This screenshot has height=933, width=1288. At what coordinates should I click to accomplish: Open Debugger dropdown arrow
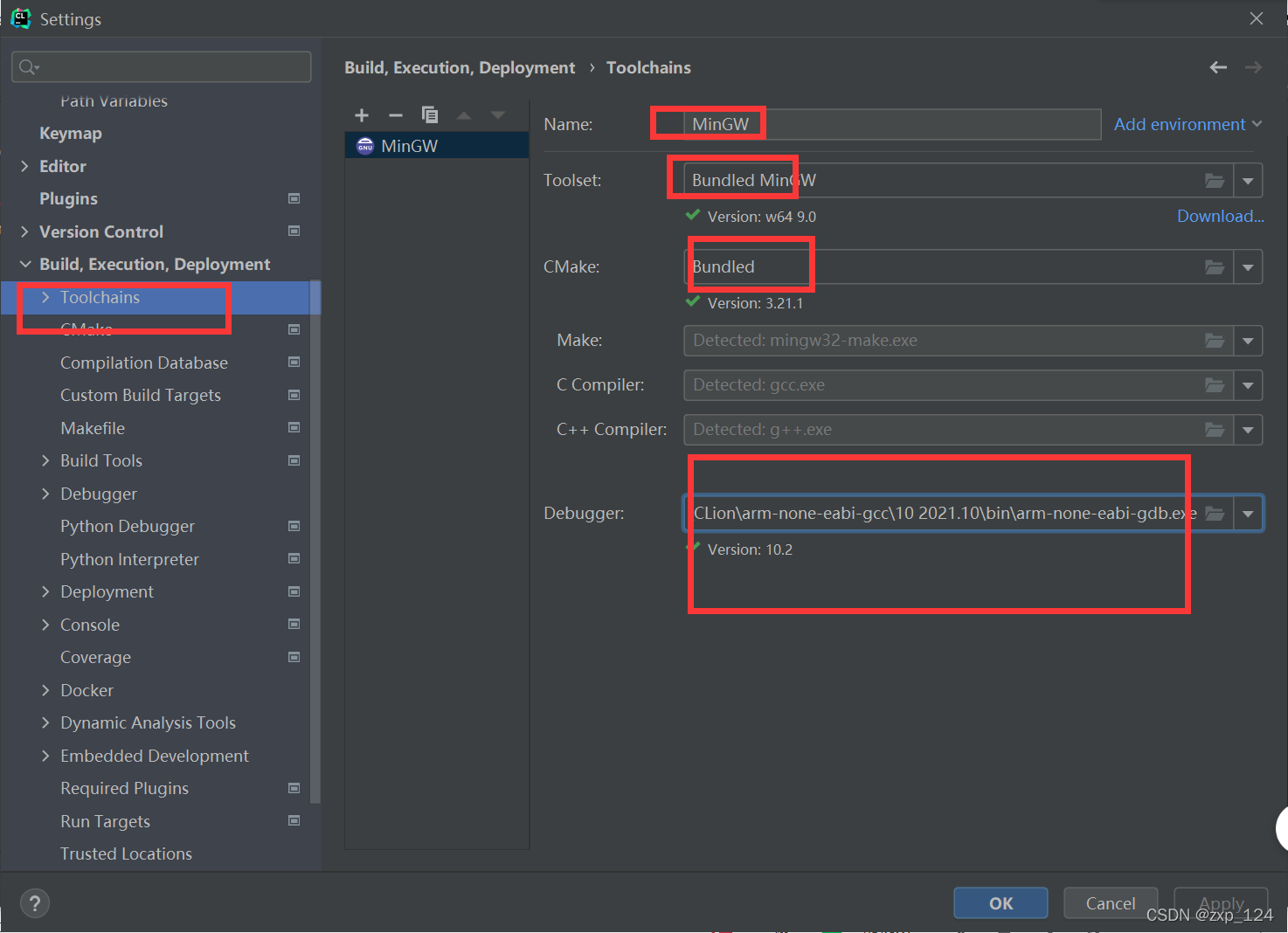1248,514
